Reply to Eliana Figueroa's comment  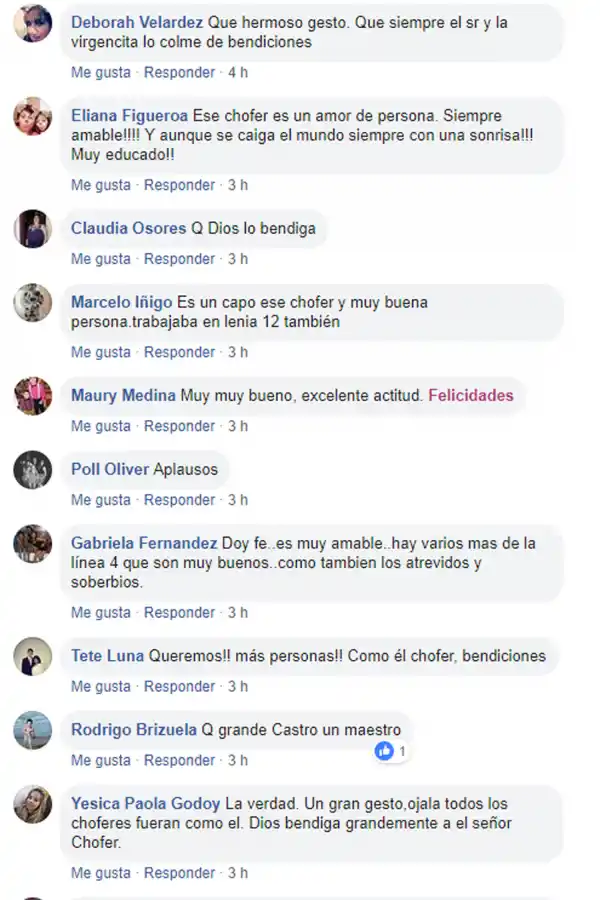click(179, 185)
